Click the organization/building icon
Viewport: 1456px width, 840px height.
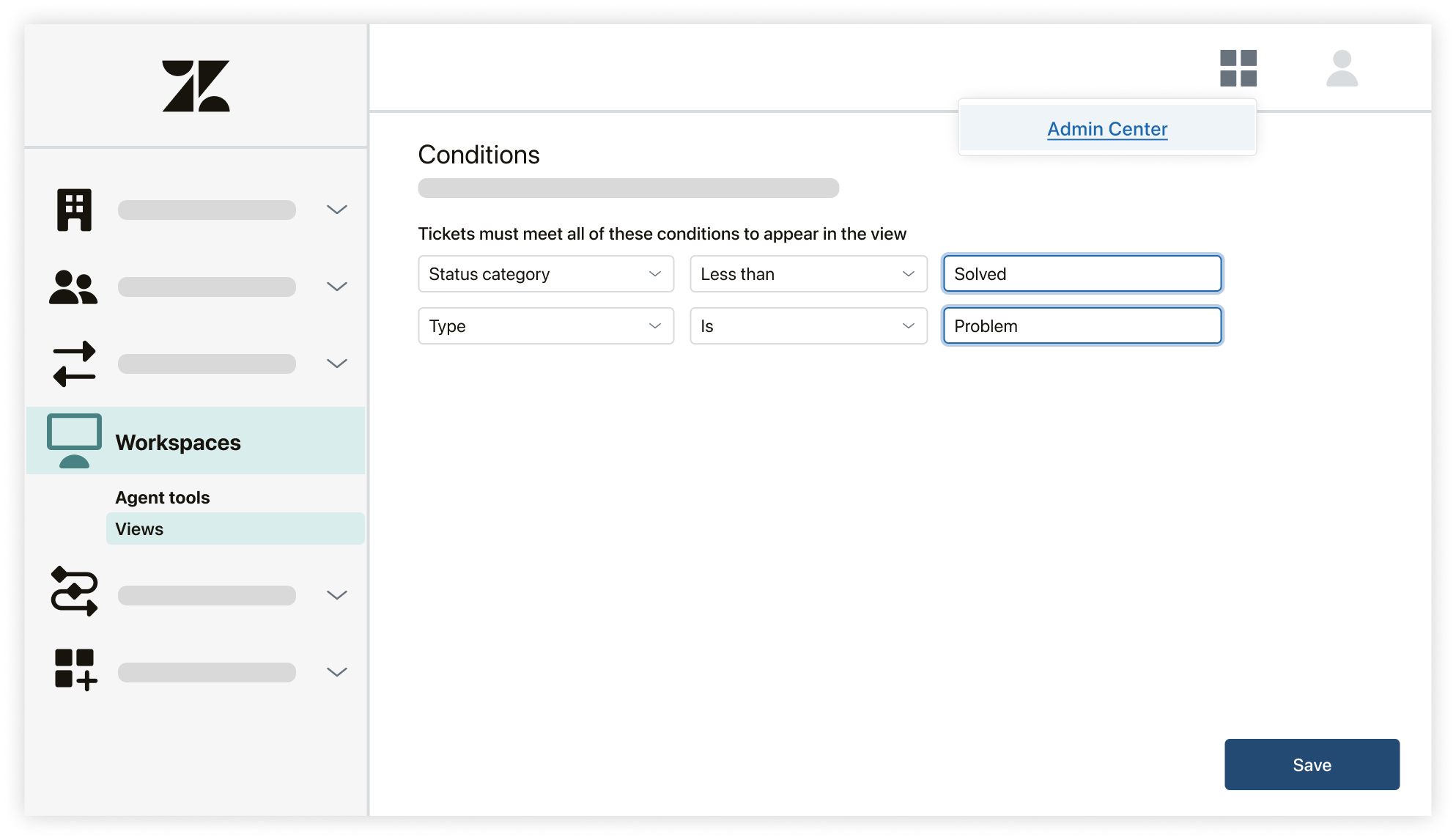[x=75, y=209]
